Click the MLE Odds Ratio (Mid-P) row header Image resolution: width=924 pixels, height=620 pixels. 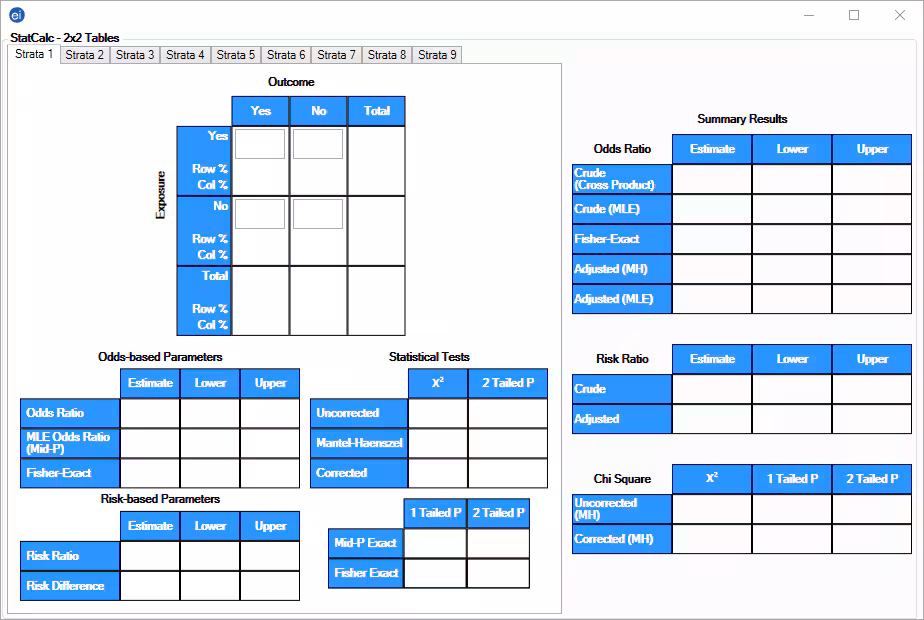pyautogui.click(x=69, y=442)
